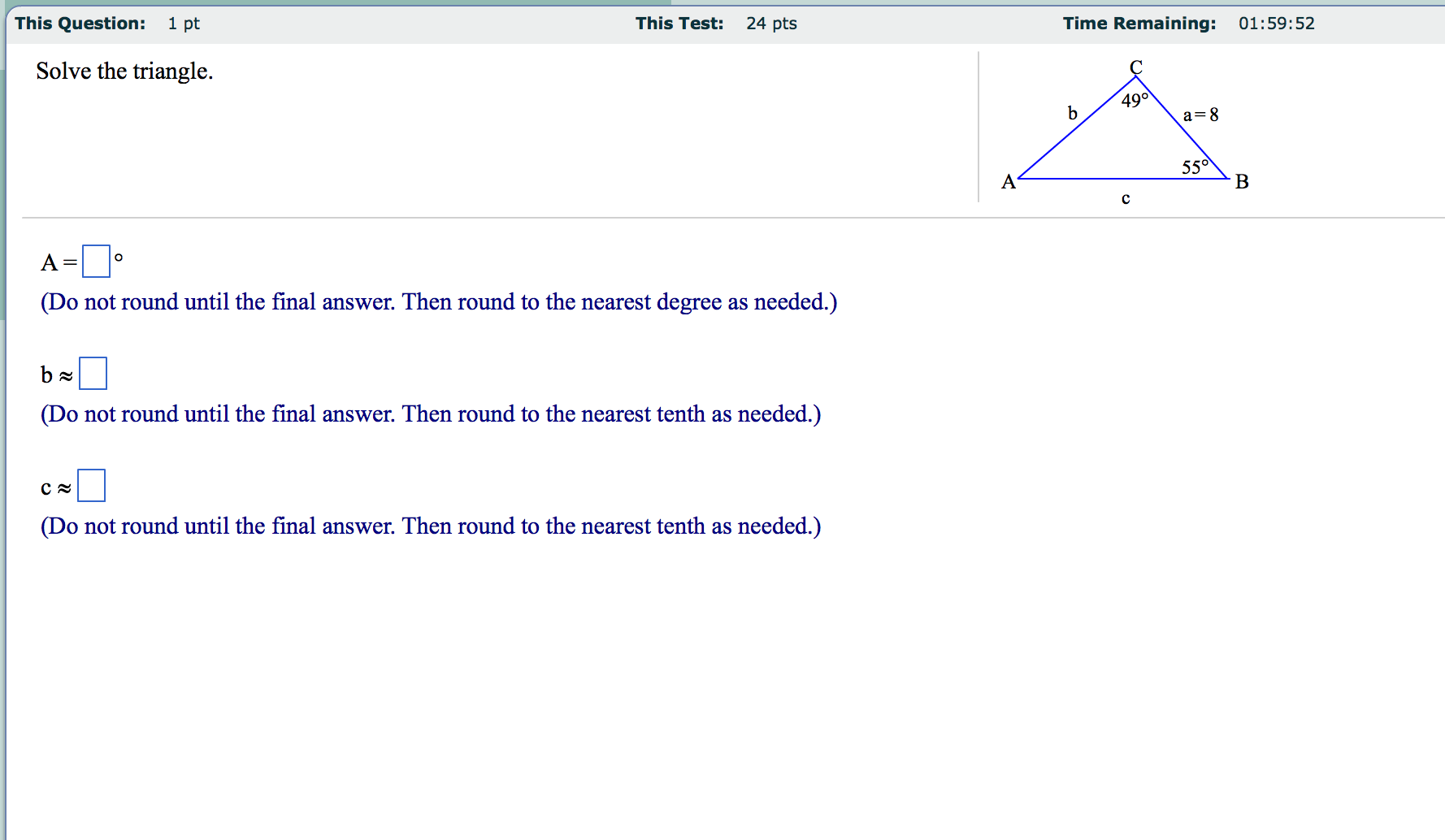Click the 49° angle label in the diagram
The width and height of the screenshot is (1445, 840).
pyautogui.click(x=1134, y=100)
